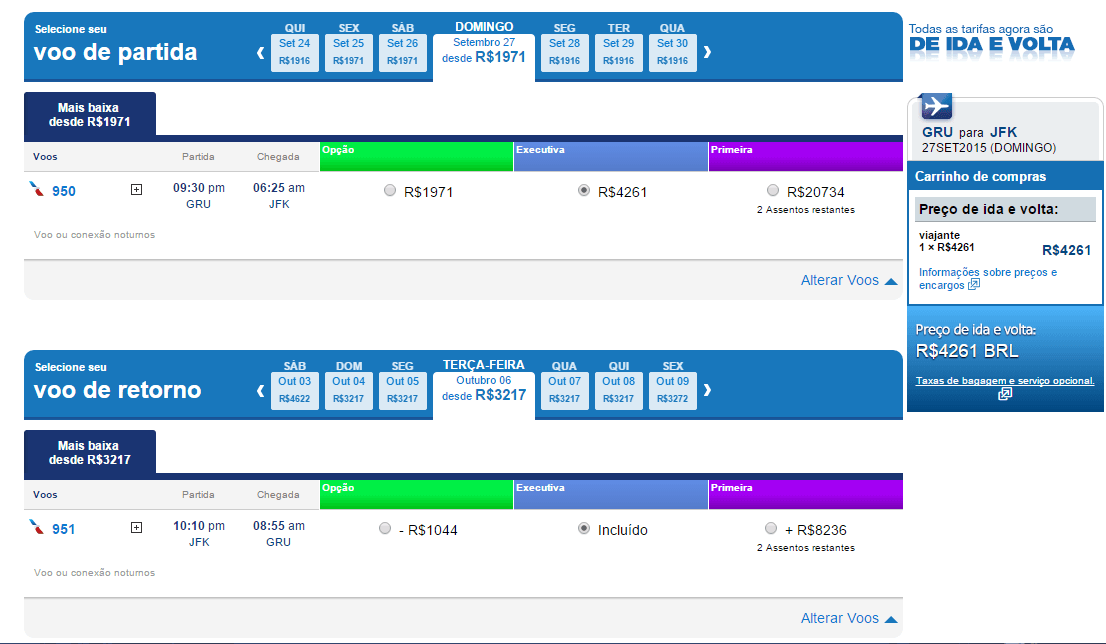Viewport: 1106px width, 644px height.
Task: Select the R$1971 Opção fare for flight 950
Action: click(x=390, y=191)
